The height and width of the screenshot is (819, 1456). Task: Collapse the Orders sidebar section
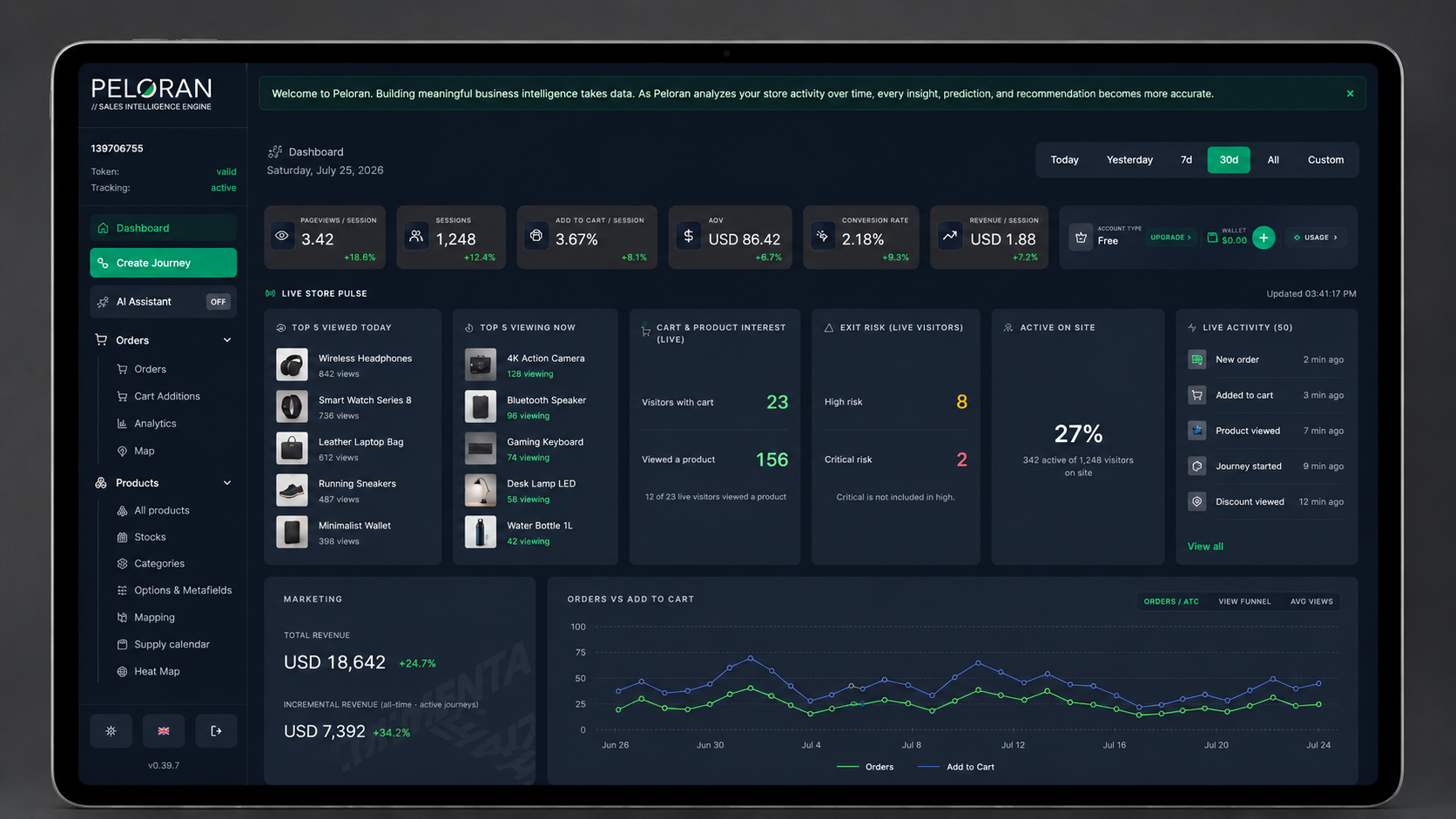tap(227, 340)
